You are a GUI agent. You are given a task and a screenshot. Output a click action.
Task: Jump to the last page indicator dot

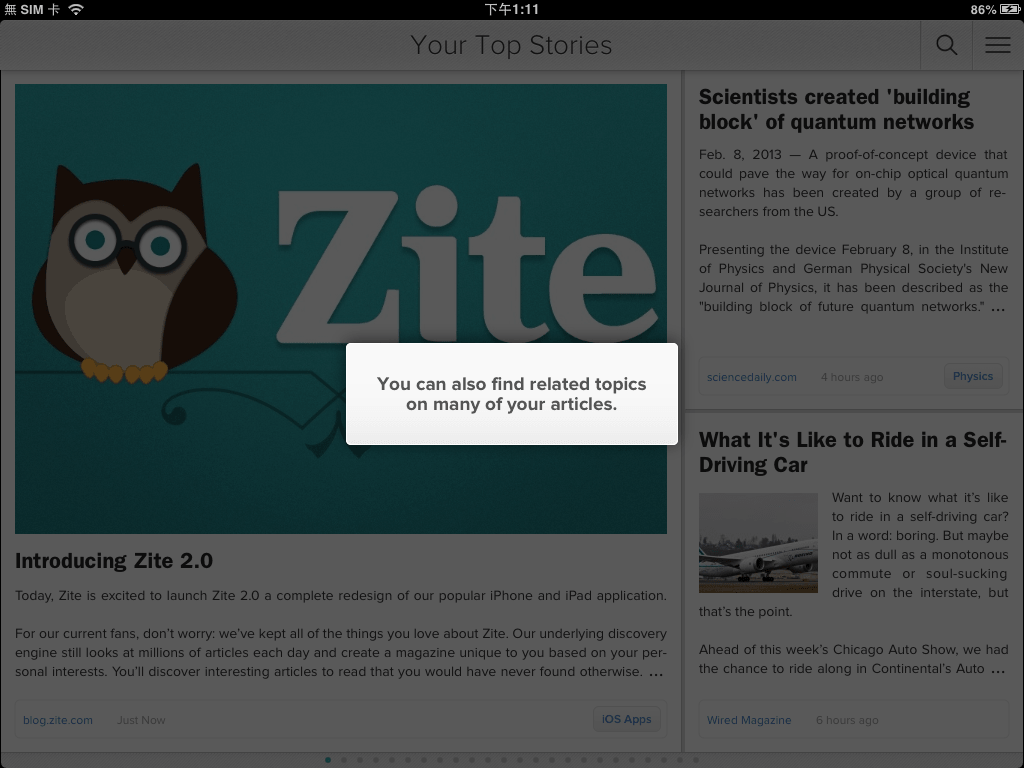click(696, 760)
